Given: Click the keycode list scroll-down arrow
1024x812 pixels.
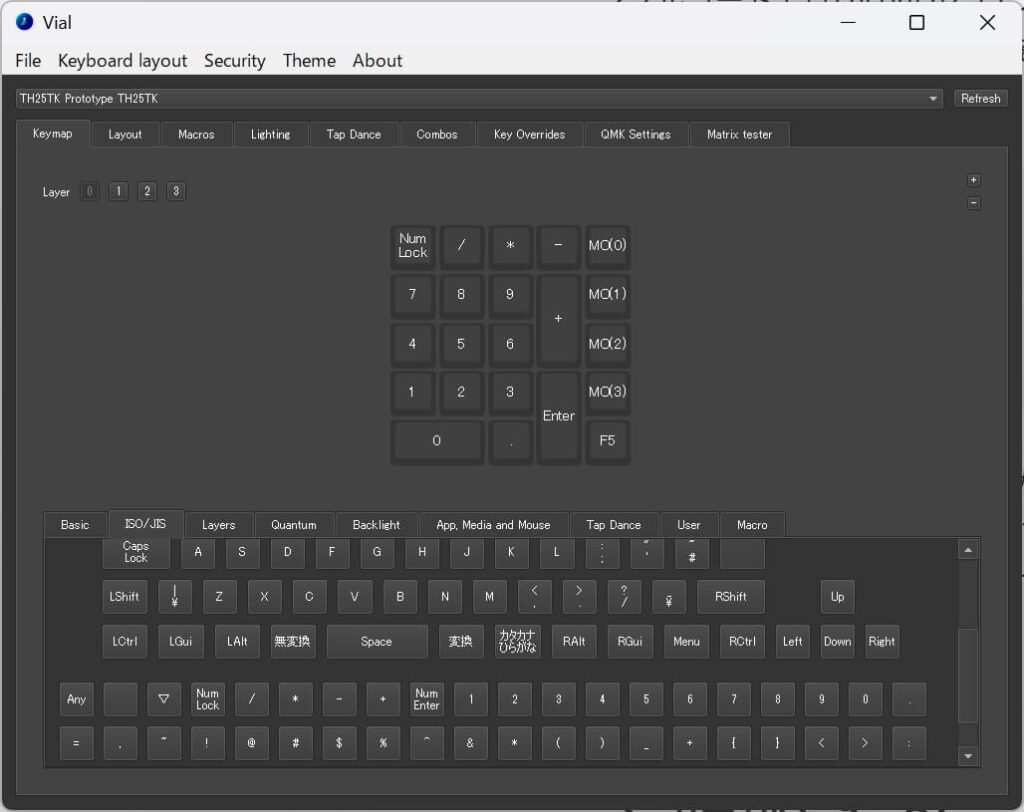Looking at the screenshot, I should click(968, 756).
